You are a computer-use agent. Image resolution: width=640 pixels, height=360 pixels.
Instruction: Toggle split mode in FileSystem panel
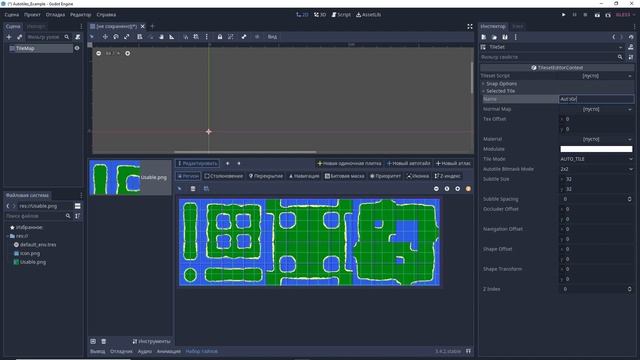coord(78,206)
